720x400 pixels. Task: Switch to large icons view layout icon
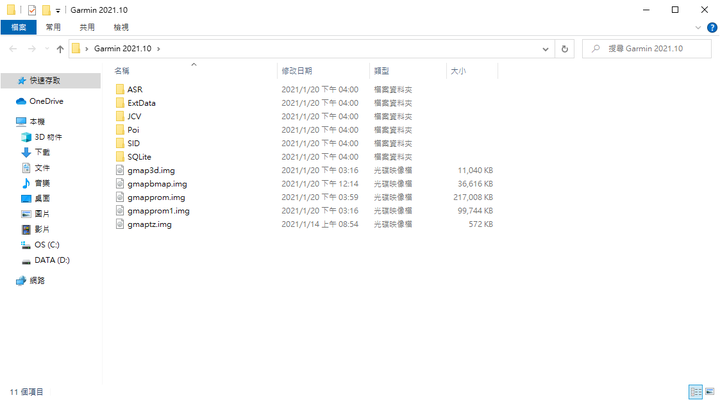[710, 392]
